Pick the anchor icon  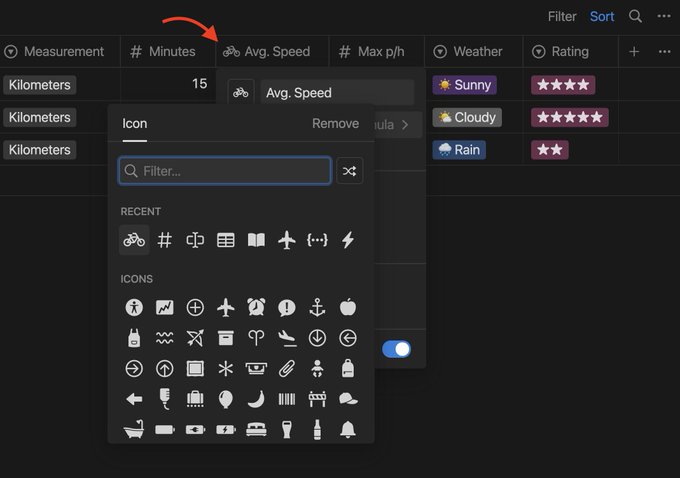pos(317,307)
